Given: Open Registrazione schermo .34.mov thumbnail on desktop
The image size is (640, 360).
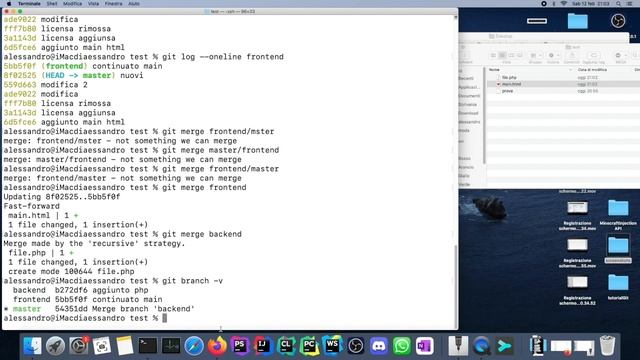Looking at the screenshot, I should click(577, 208).
